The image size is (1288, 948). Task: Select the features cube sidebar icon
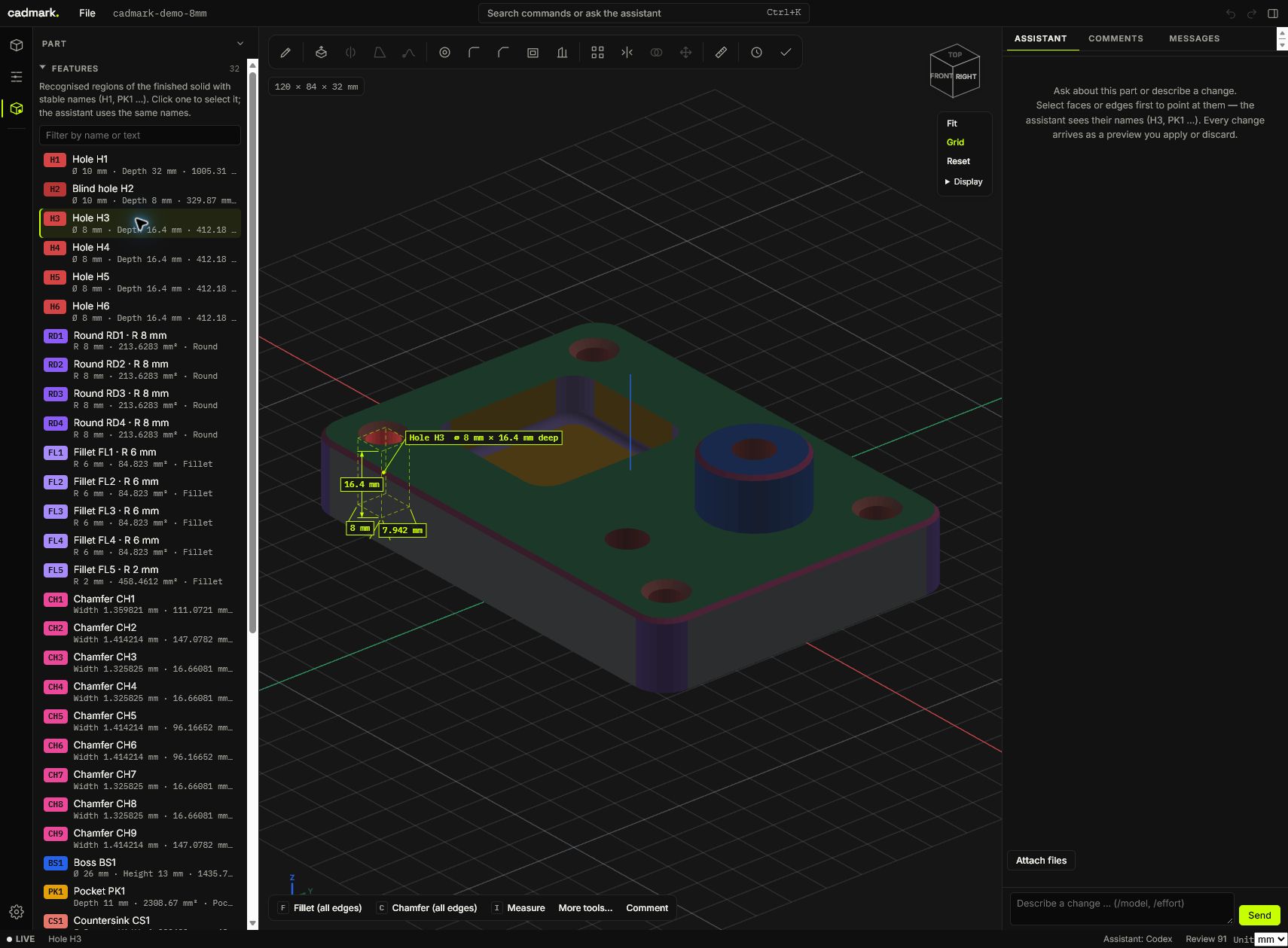pos(17,108)
